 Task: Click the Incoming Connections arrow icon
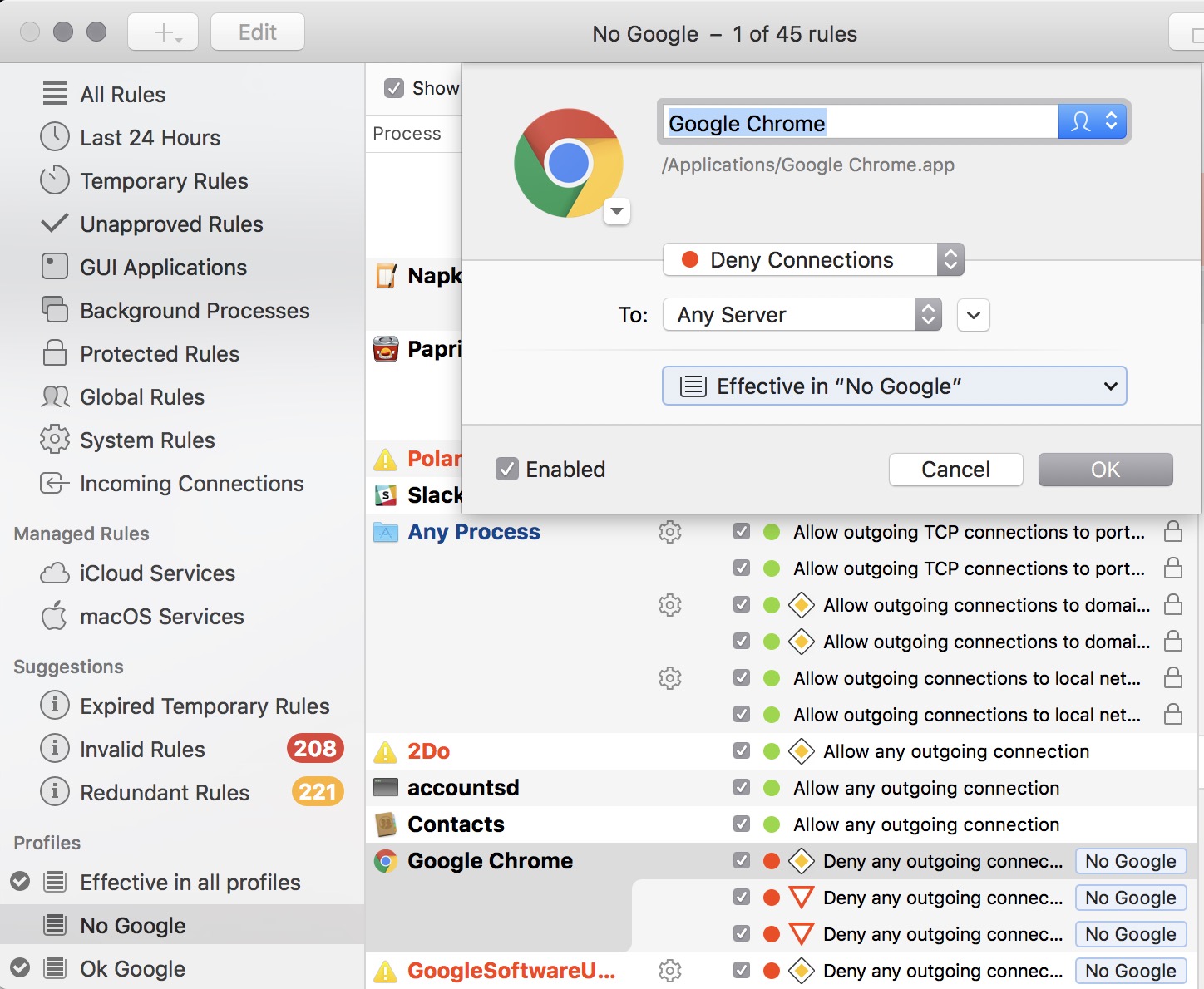point(55,483)
